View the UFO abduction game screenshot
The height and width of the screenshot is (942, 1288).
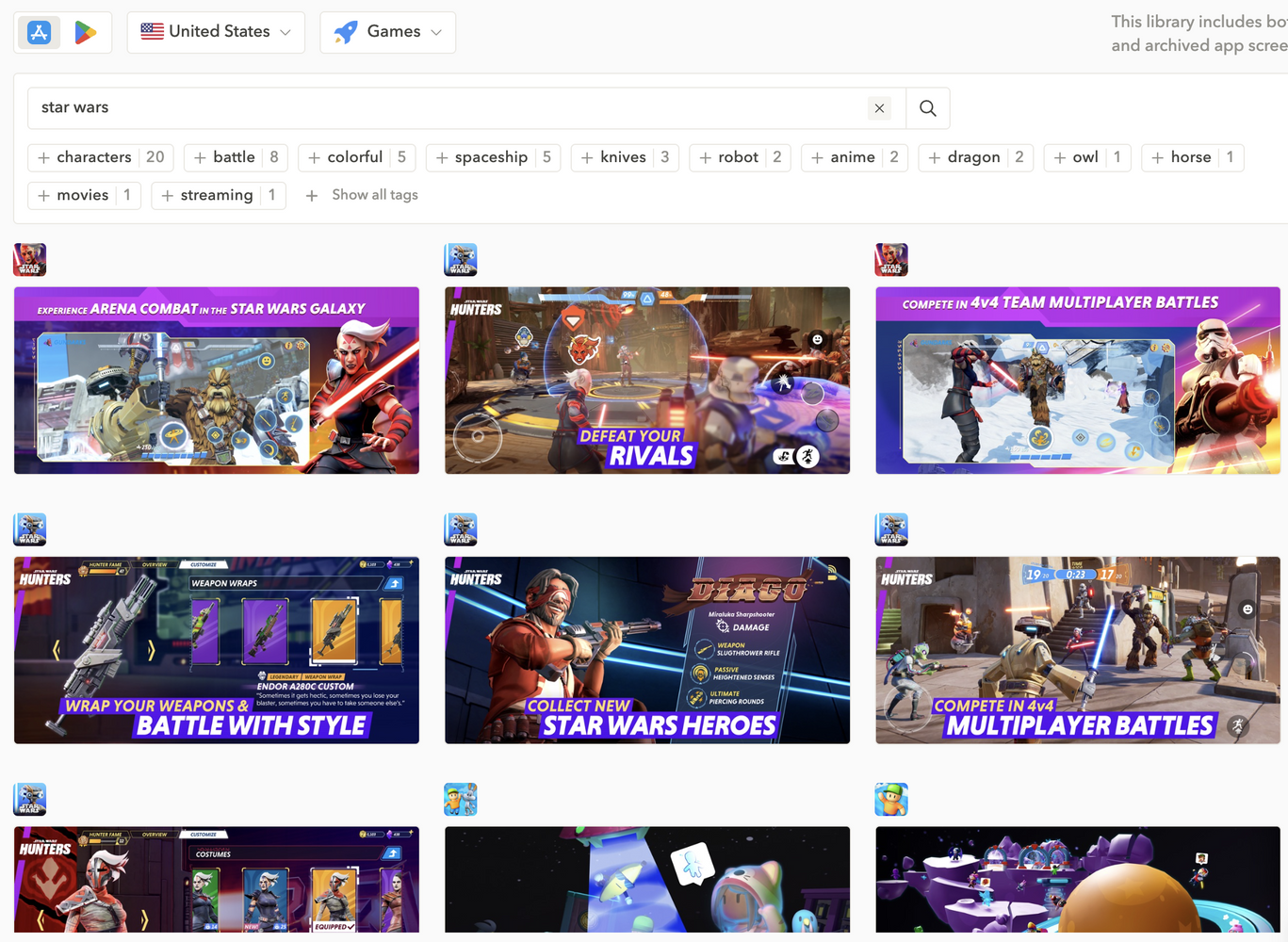point(647,880)
